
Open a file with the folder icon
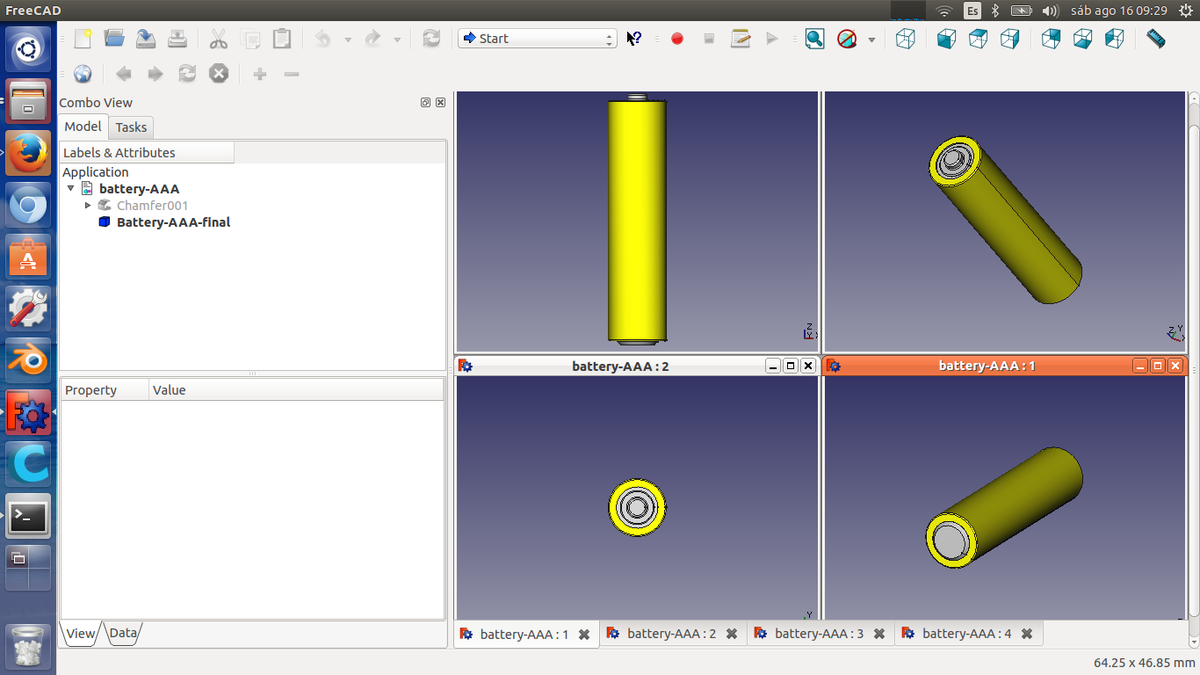(x=114, y=39)
